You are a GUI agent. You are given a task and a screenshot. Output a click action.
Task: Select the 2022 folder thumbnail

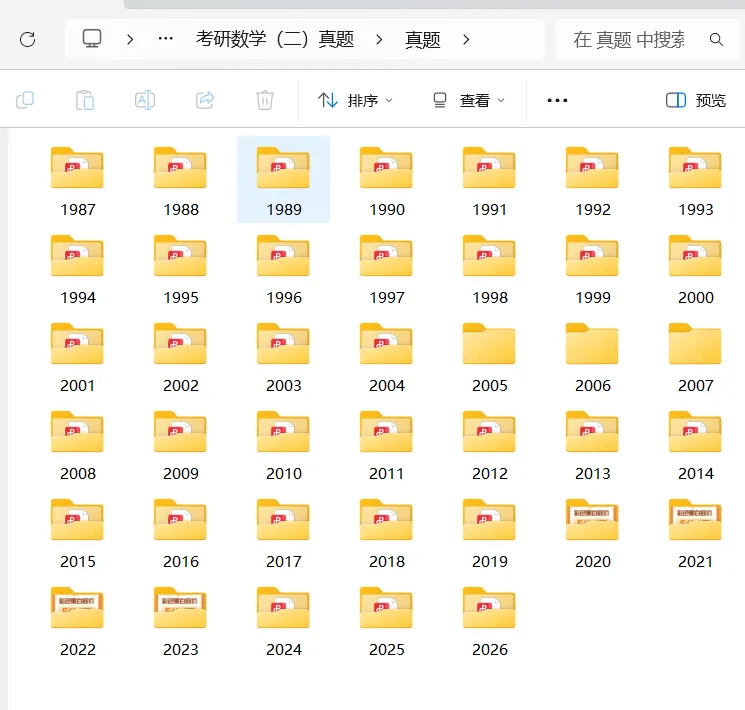[x=77, y=607]
